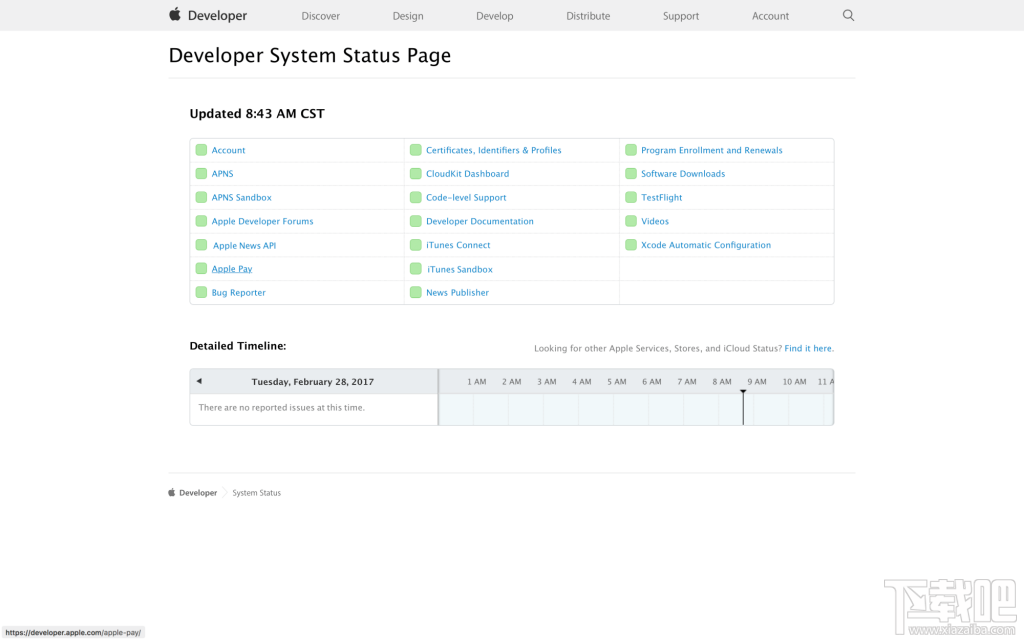1024x640 pixels.
Task: Go to the Distribute section
Action: click(588, 16)
